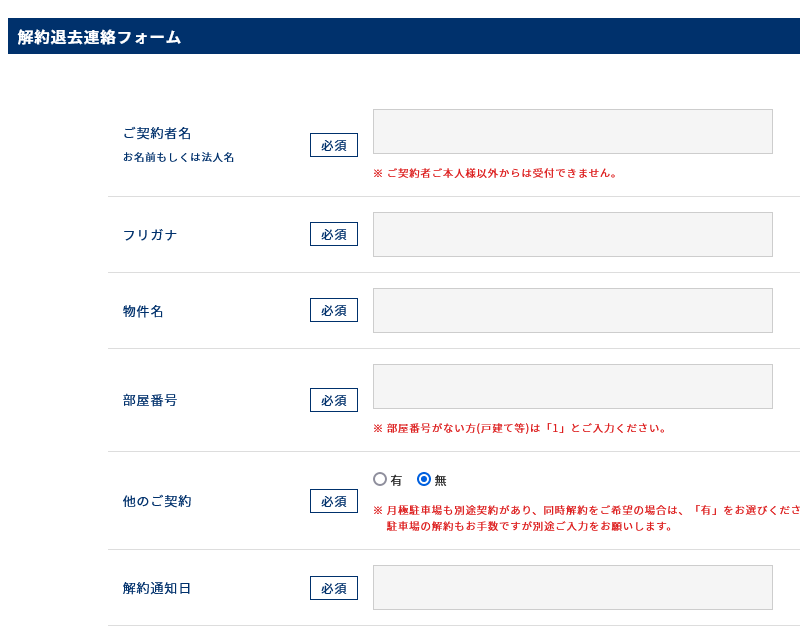Click the 解約通知日 date input field
The image size is (800, 638).
pos(572,587)
